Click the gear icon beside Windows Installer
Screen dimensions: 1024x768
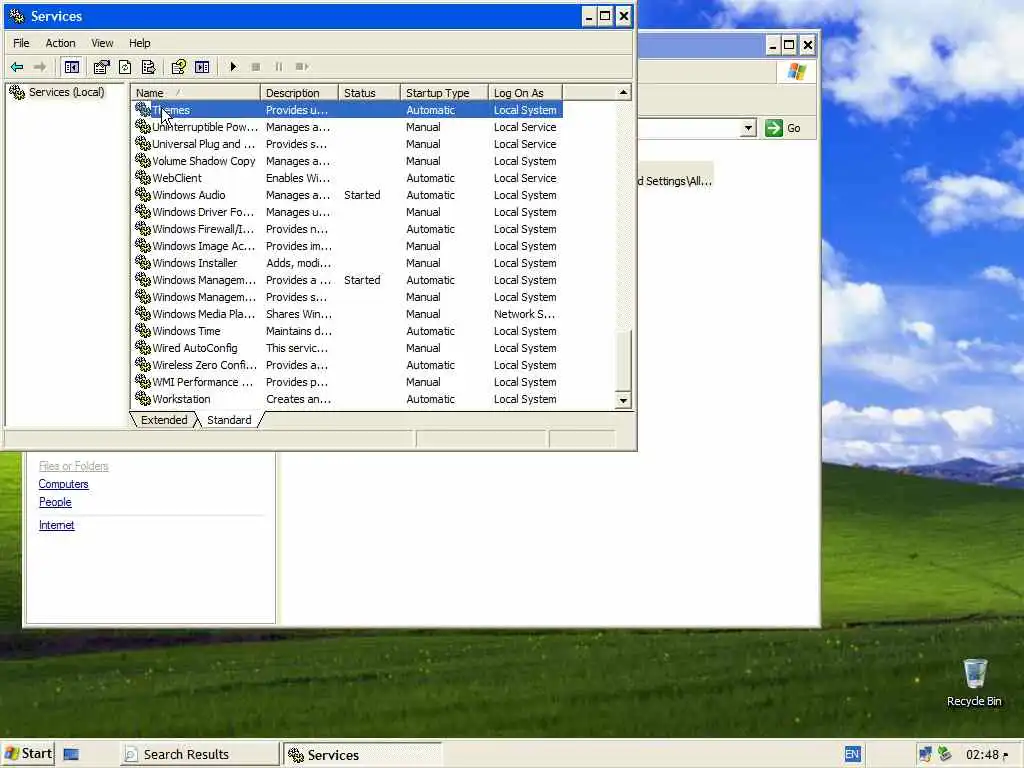coord(142,262)
